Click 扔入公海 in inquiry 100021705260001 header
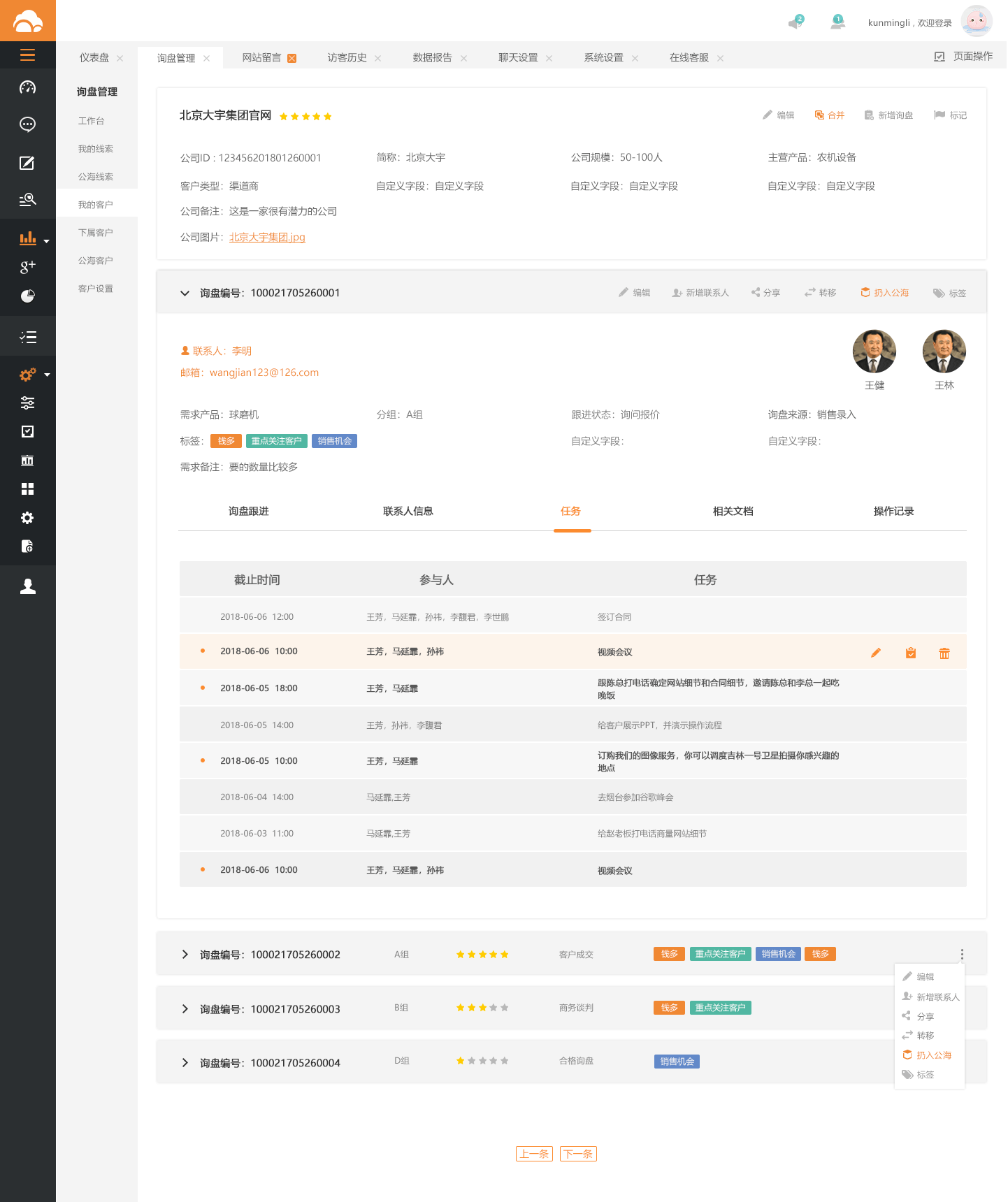Image resolution: width=1008 pixels, height=1202 pixels. point(884,293)
